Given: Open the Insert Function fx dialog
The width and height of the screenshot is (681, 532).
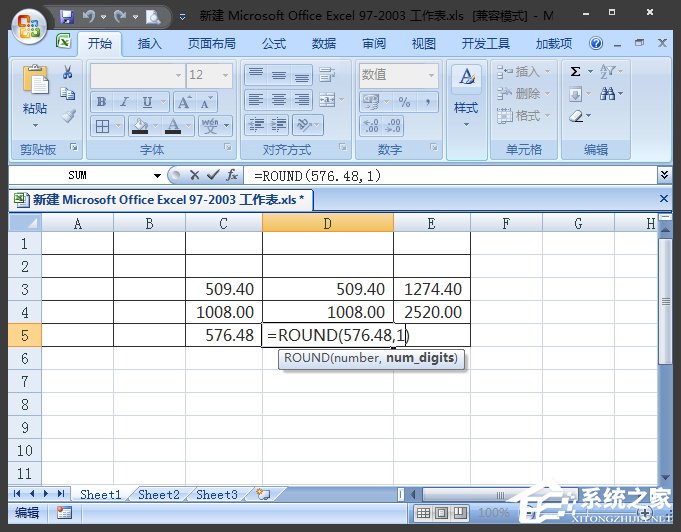Looking at the screenshot, I should [x=231, y=175].
